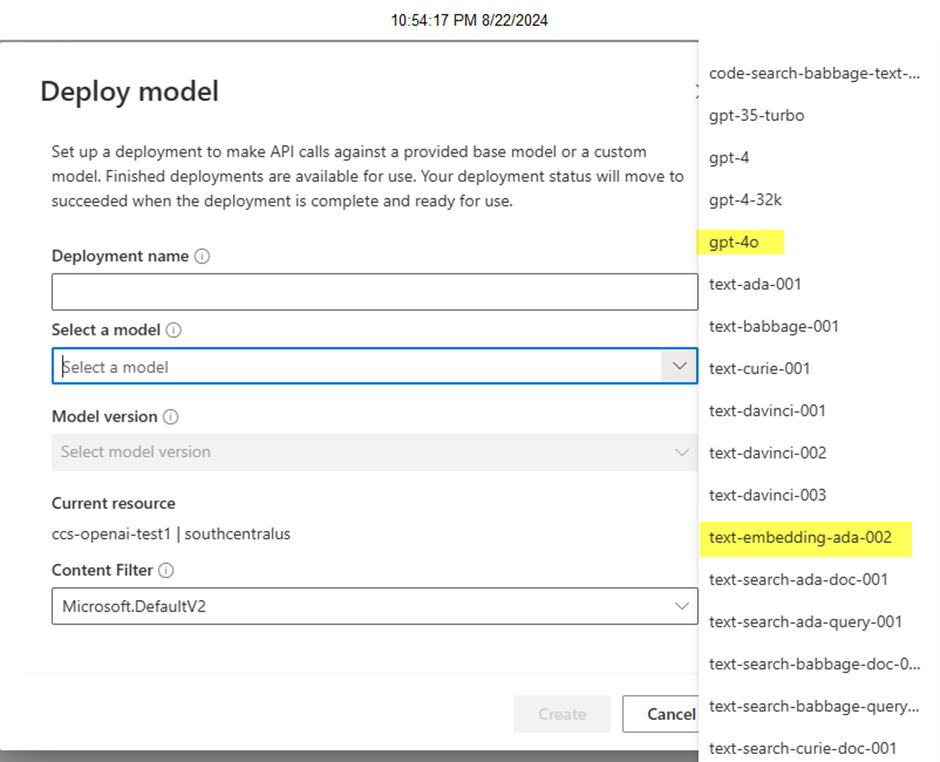Click the Content Filter info icon
Viewport: 940px width, 762px height.
[x=166, y=570]
